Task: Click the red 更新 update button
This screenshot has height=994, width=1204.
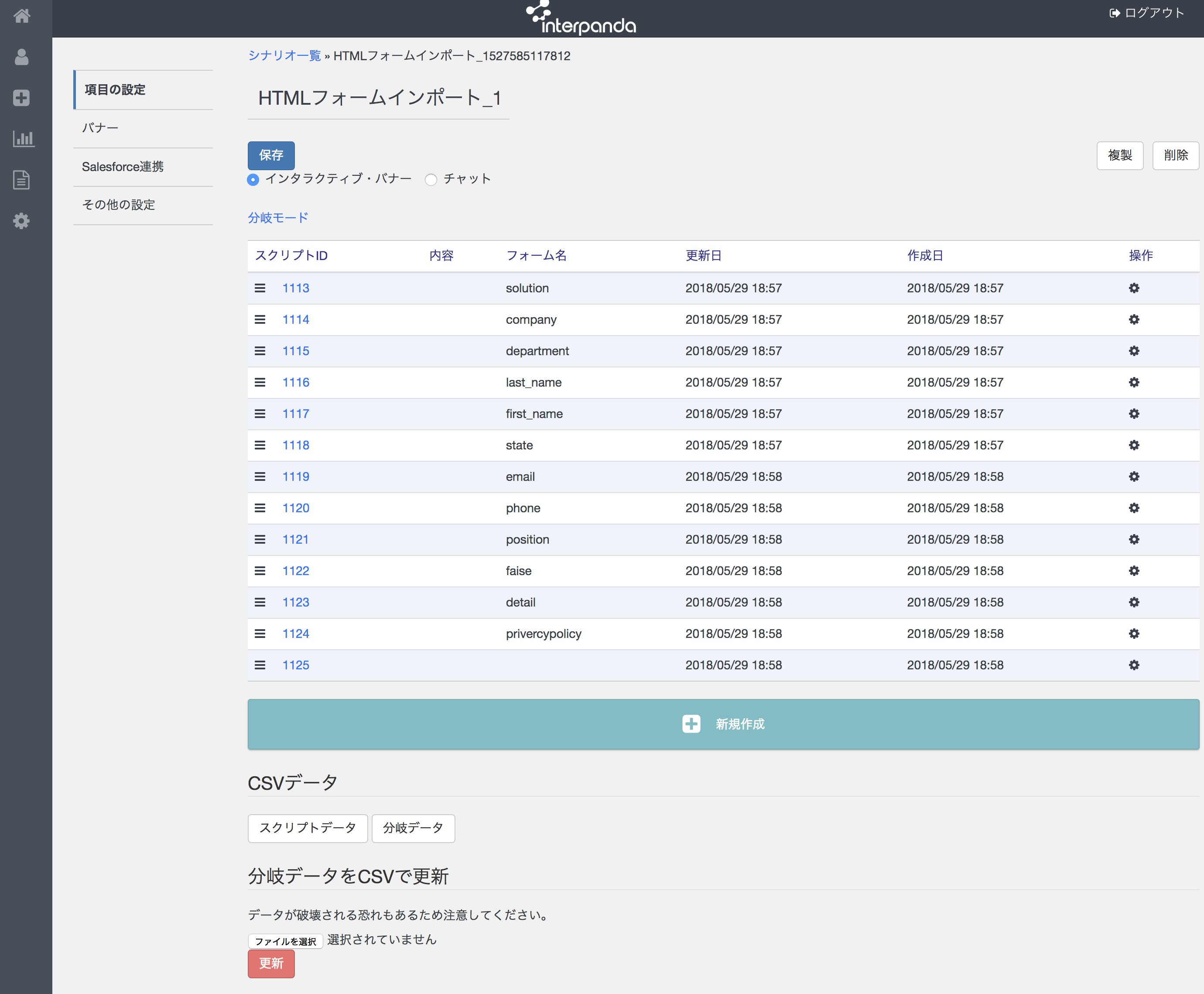Action: point(271,963)
